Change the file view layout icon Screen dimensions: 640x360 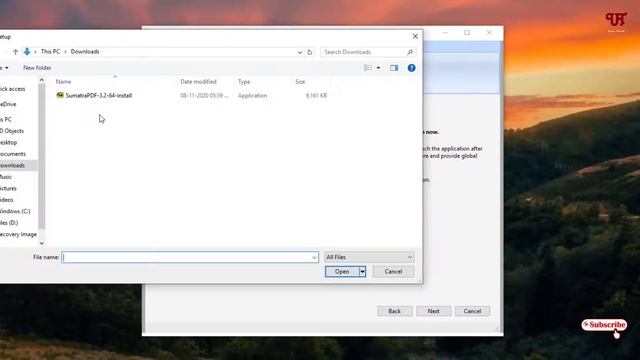tap(368, 68)
